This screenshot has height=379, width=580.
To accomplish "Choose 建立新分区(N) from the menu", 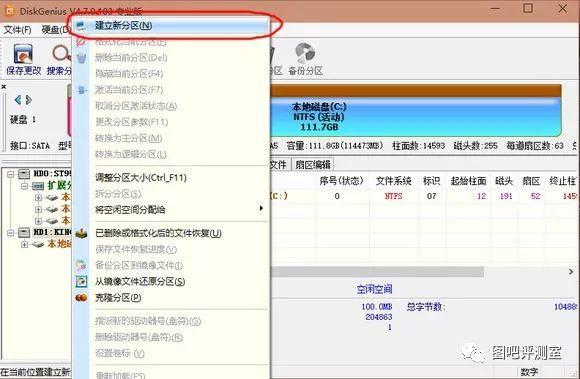I will click(x=170, y=26).
